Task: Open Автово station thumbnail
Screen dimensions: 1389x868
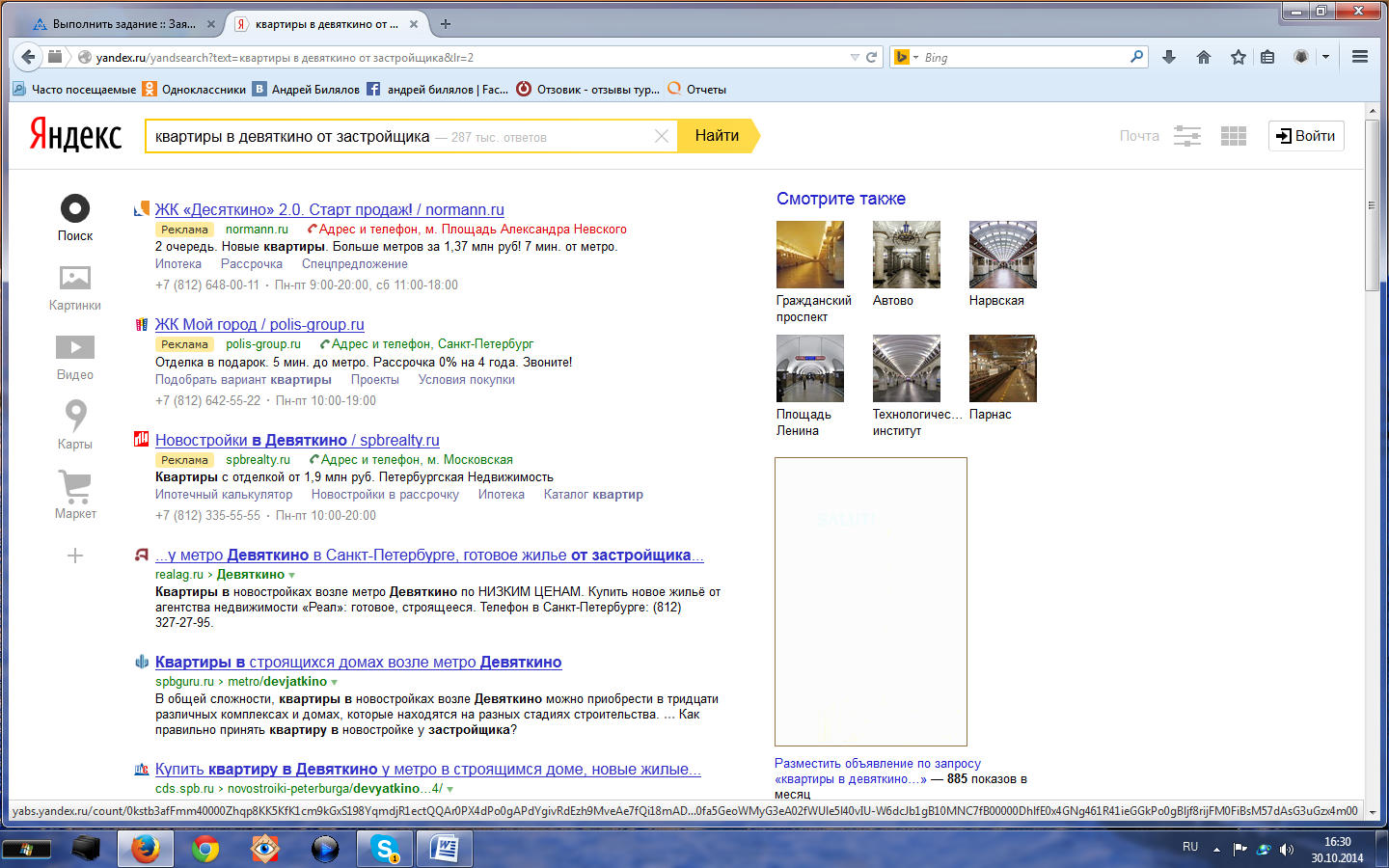Action: [907, 255]
